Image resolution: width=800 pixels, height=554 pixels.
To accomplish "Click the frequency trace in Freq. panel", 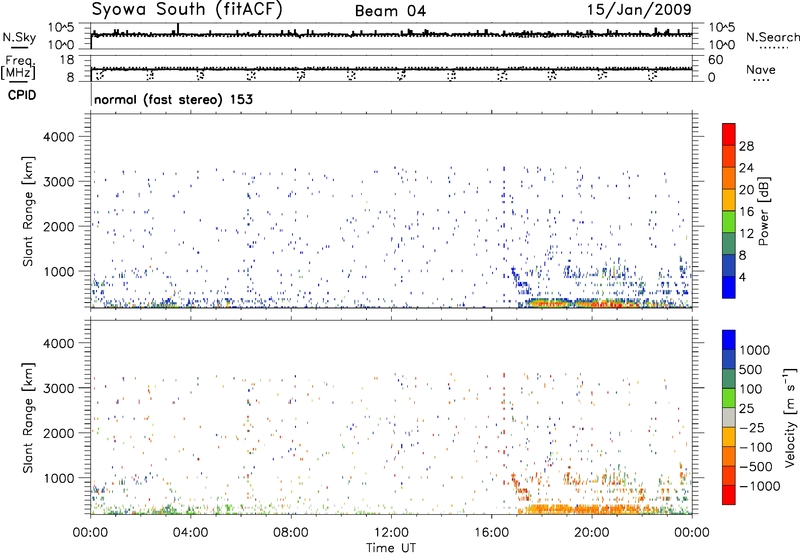I will pos(391,68).
